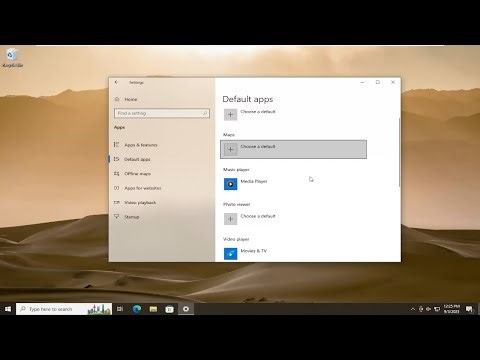Click Startup icon in sidebar

click(x=116, y=217)
